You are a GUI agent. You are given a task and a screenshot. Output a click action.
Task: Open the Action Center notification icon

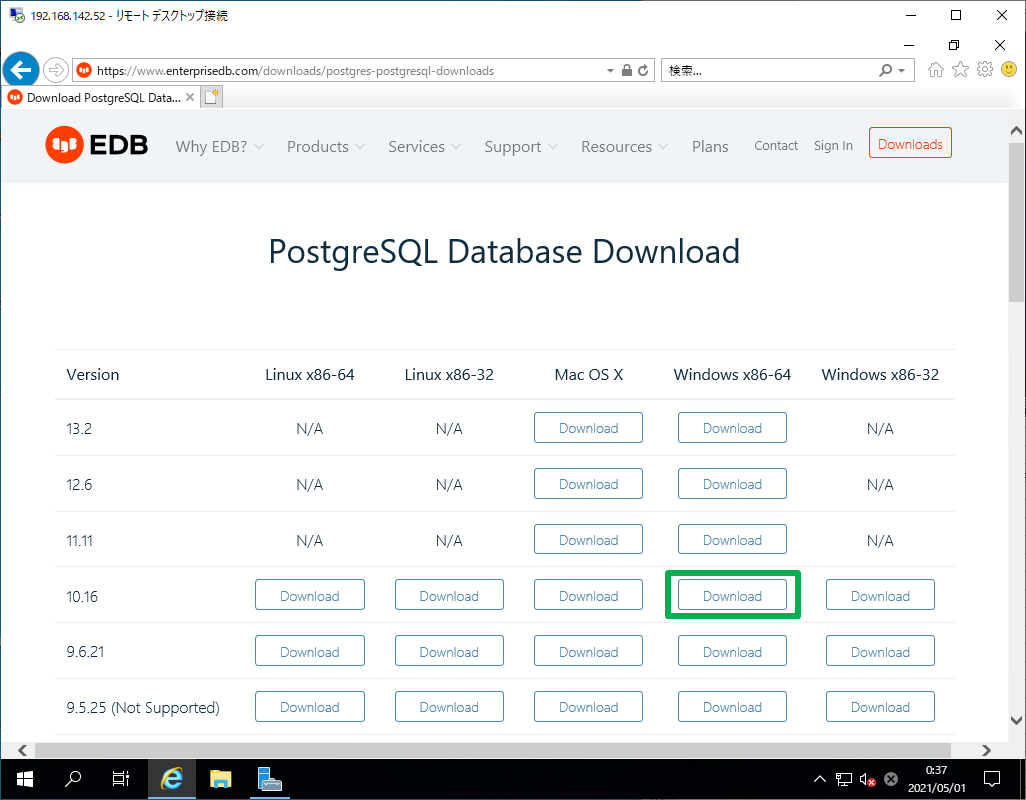coord(991,779)
